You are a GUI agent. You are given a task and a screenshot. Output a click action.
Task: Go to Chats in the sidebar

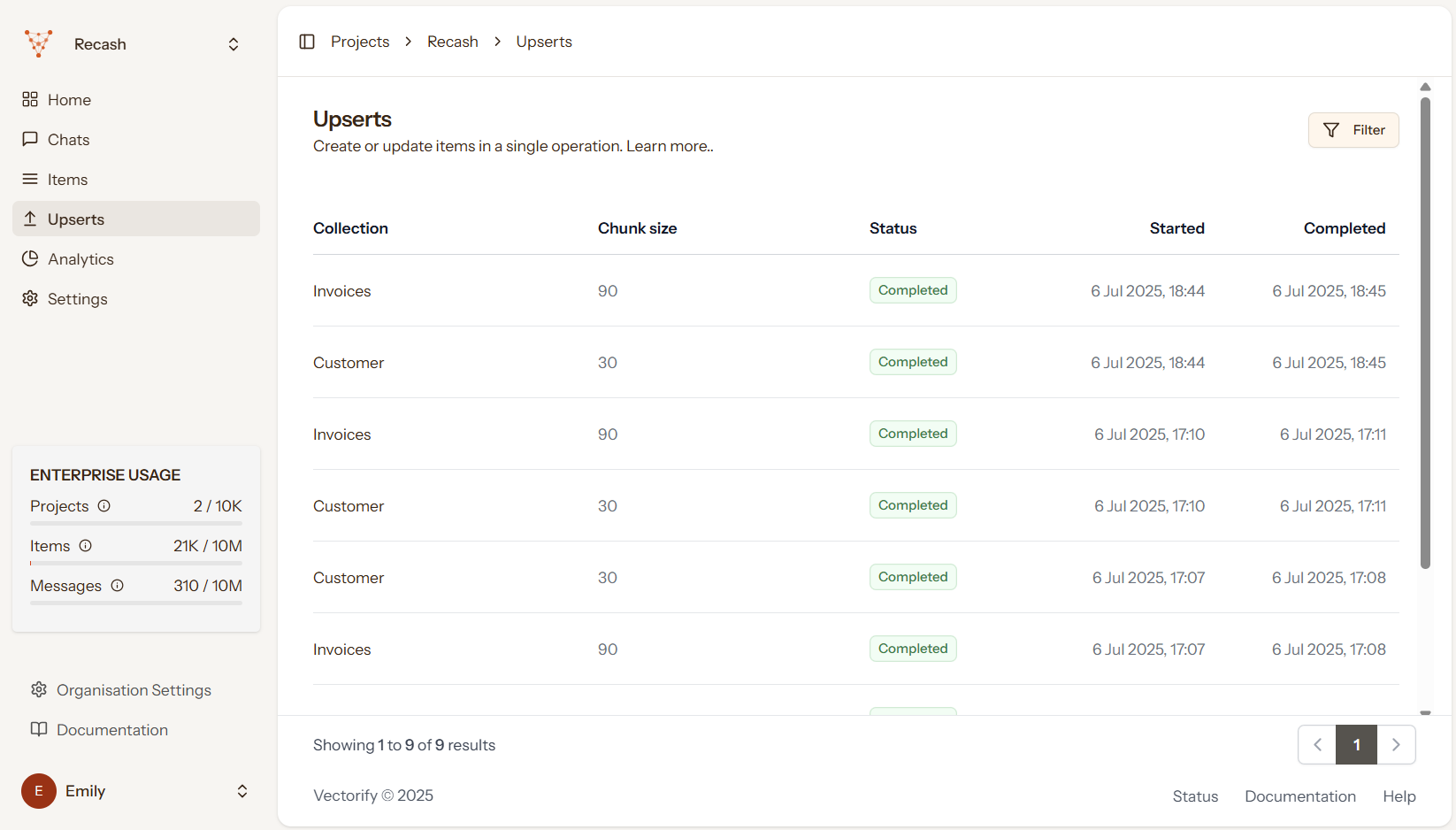pyautogui.click(x=68, y=140)
